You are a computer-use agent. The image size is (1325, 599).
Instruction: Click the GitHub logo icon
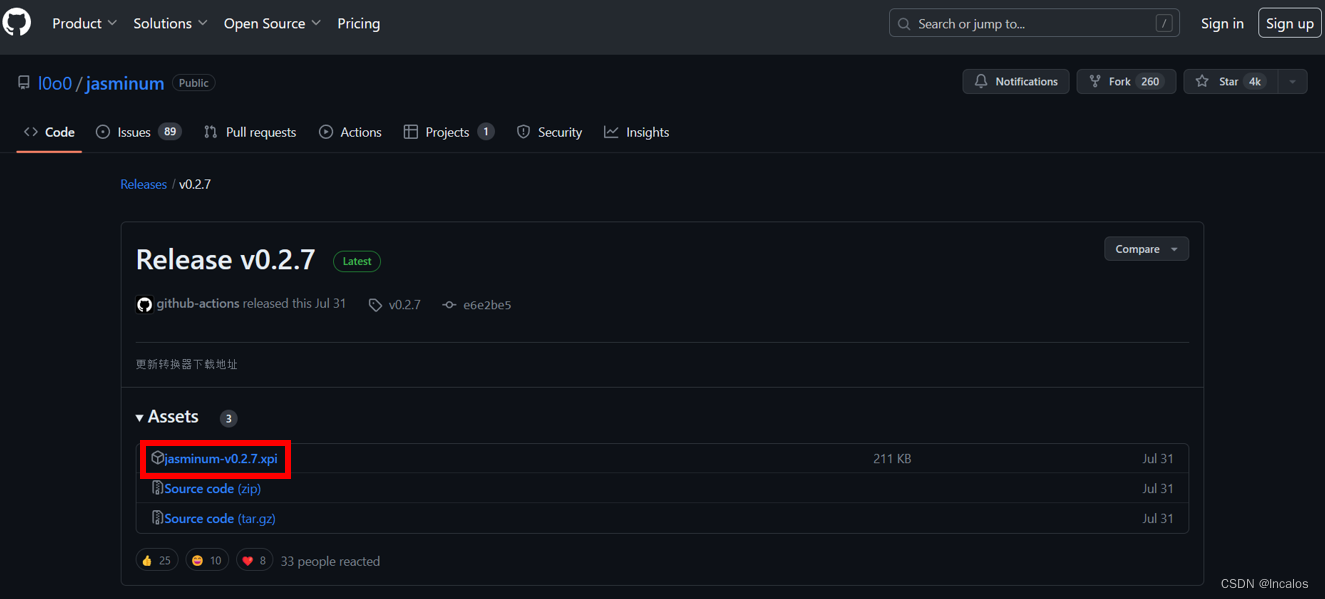(16, 23)
